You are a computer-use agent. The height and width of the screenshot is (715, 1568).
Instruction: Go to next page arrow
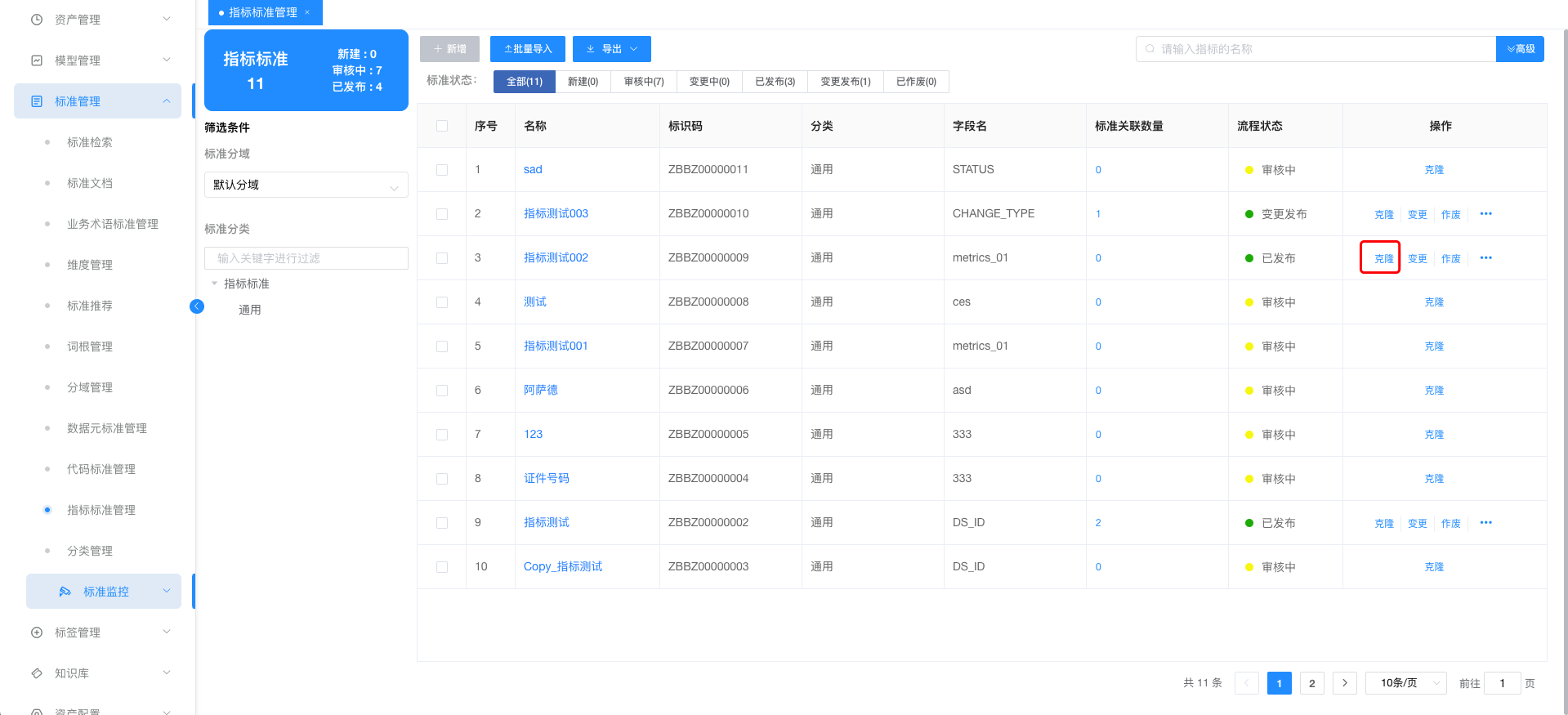click(1344, 683)
